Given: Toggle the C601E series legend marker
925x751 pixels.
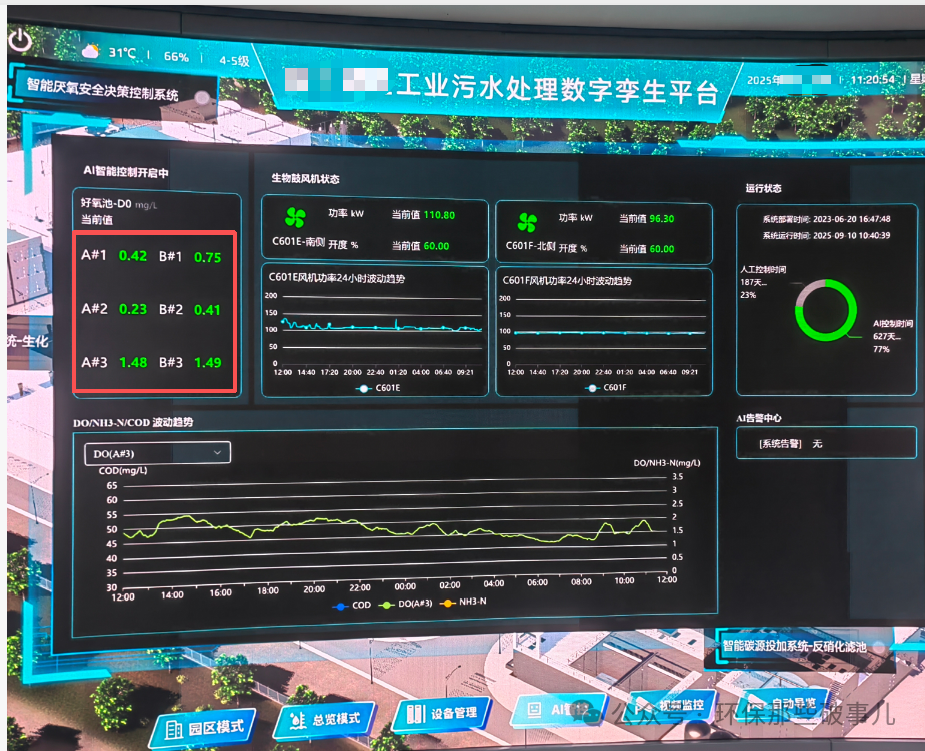Looking at the screenshot, I should click(x=363, y=388).
